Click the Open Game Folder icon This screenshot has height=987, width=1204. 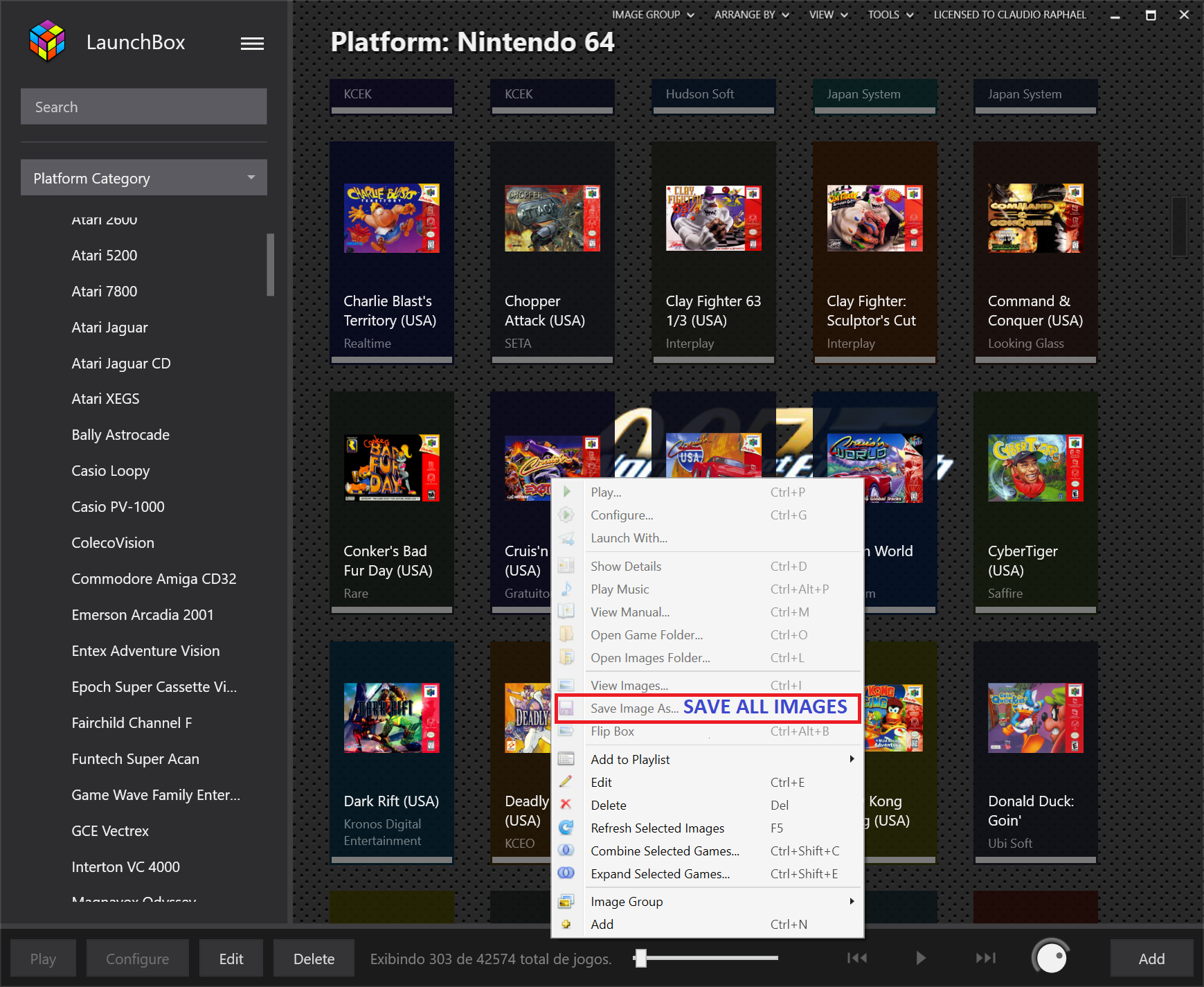pyautogui.click(x=566, y=634)
